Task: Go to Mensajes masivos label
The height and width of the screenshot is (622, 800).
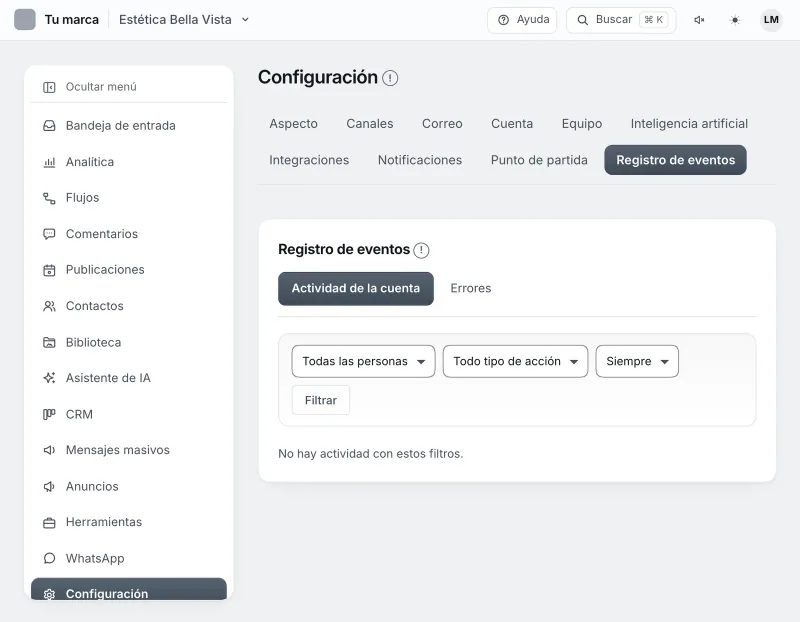Action: [x=117, y=450]
